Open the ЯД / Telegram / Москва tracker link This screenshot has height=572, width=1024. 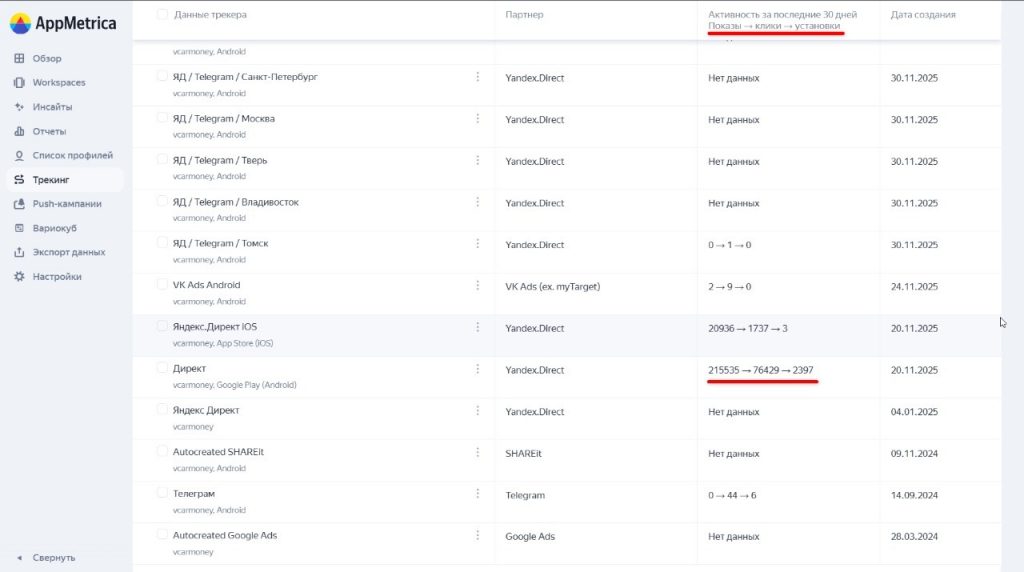(223, 118)
